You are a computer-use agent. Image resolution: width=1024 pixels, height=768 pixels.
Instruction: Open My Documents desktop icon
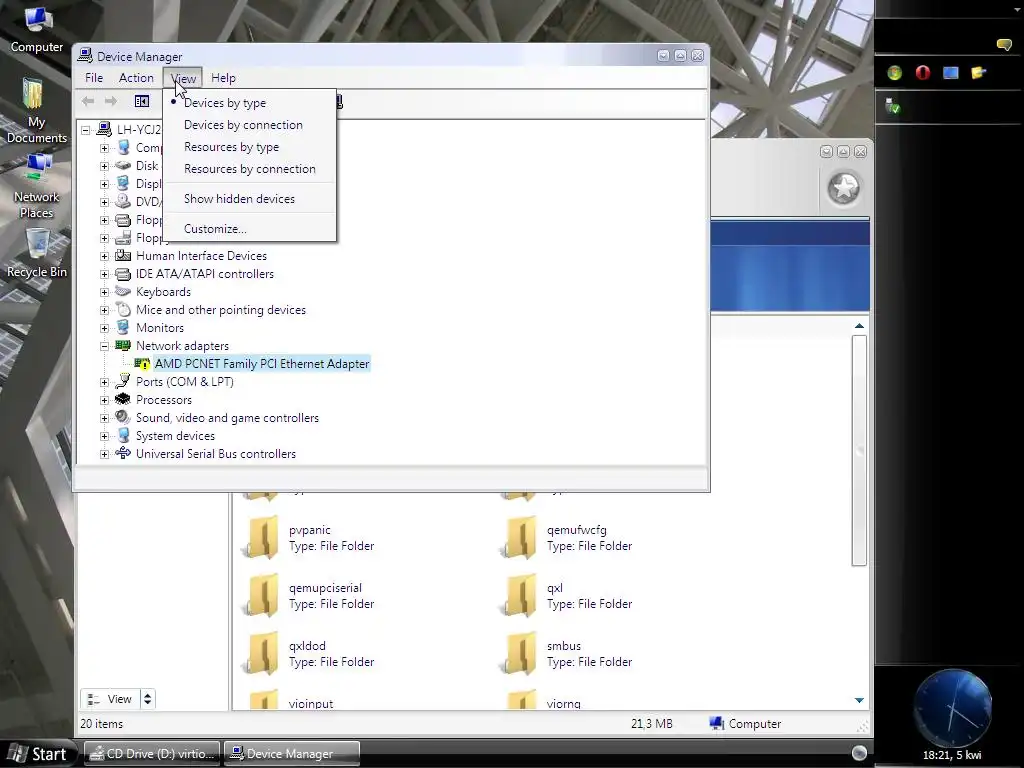click(37, 110)
